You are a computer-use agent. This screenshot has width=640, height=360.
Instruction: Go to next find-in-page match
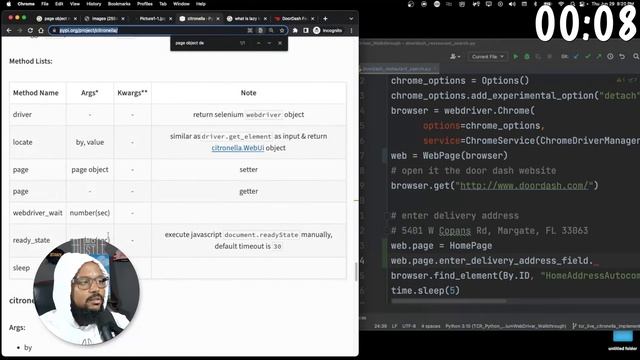(x=269, y=43)
